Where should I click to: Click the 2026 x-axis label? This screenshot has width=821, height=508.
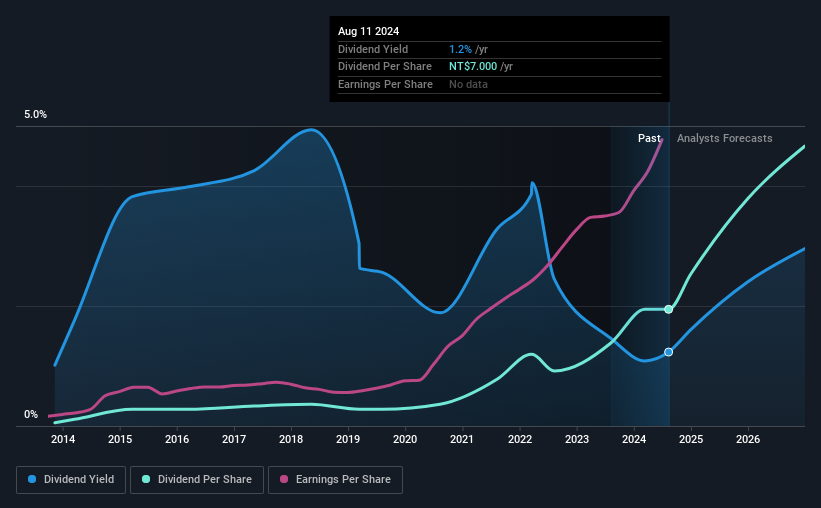pos(748,439)
